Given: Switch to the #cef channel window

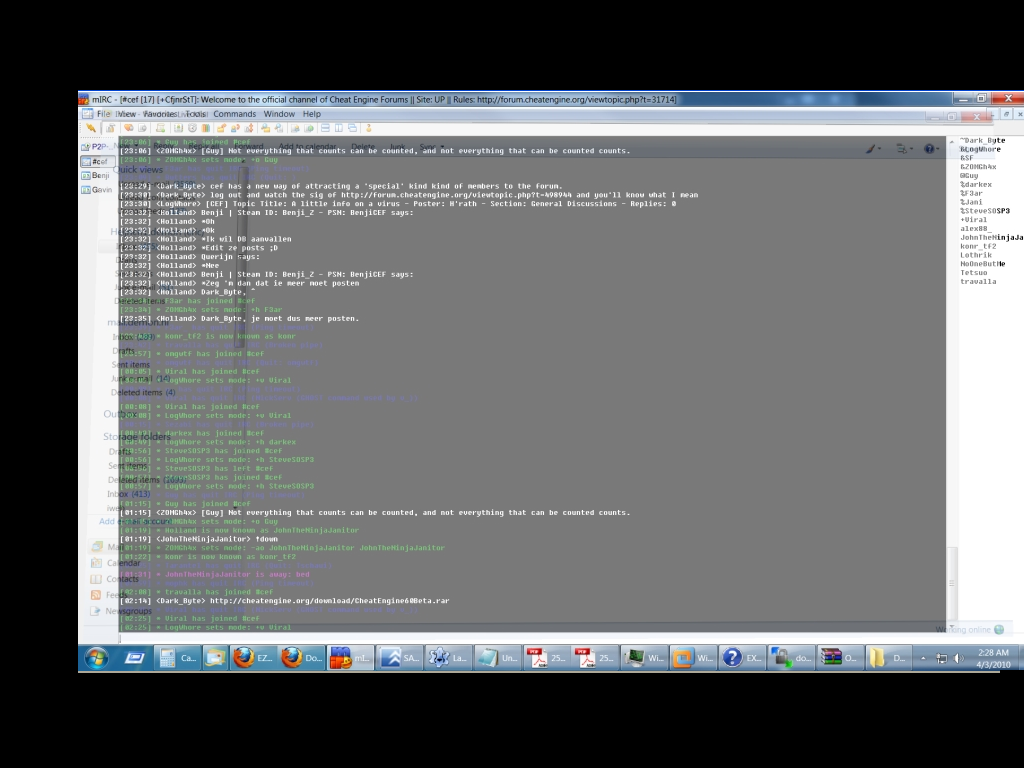Looking at the screenshot, I should click(99, 161).
